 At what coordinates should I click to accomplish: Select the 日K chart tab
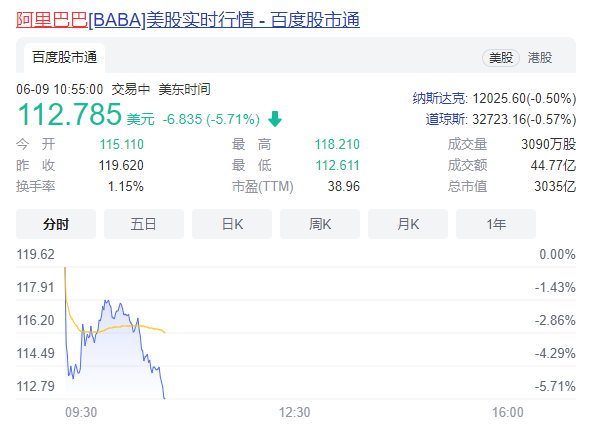(x=232, y=224)
